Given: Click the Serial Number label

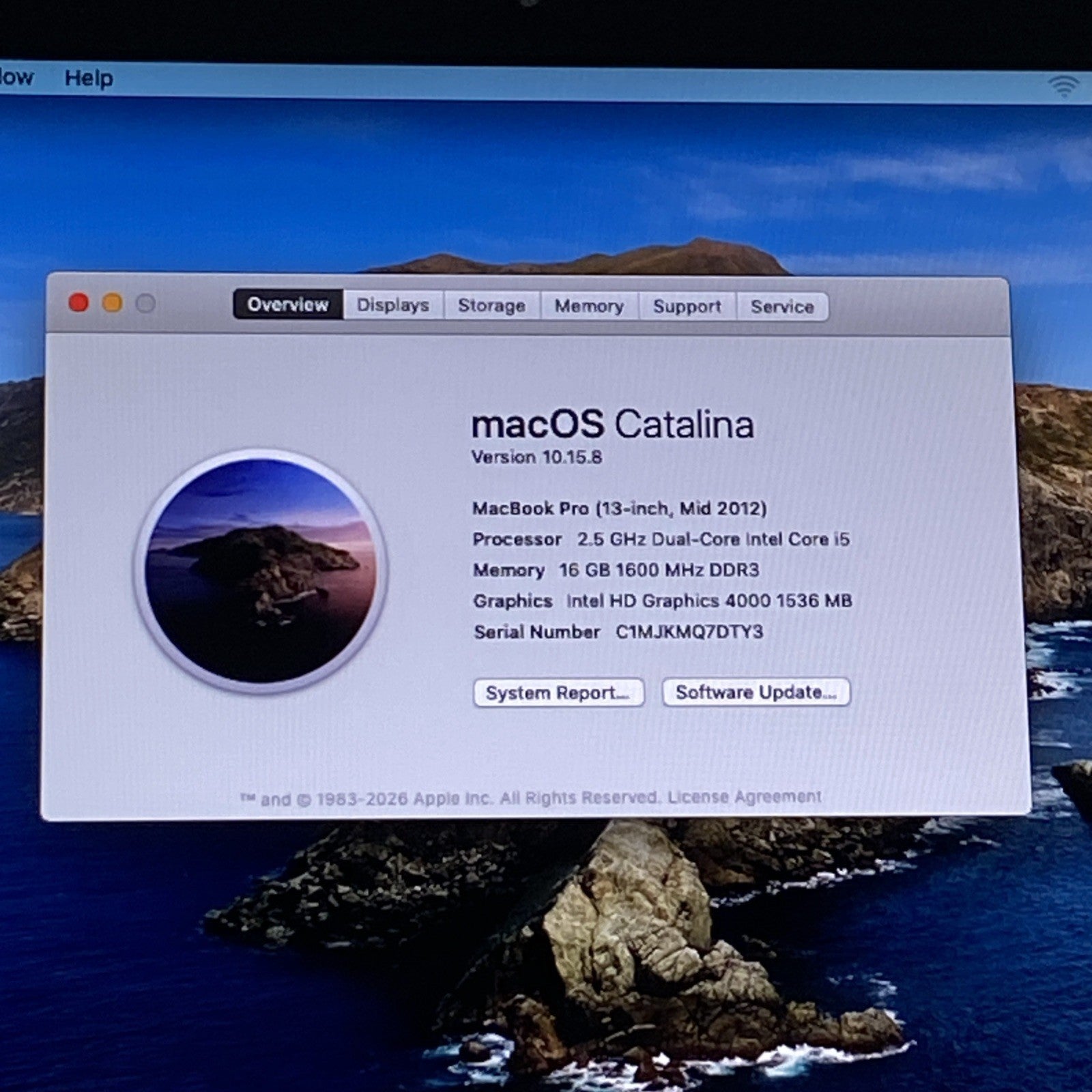Looking at the screenshot, I should [x=537, y=632].
